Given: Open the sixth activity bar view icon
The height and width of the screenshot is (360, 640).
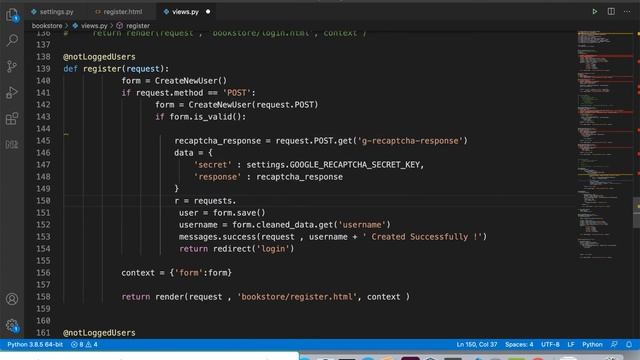Looking at the screenshot, I should (x=12, y=144).
